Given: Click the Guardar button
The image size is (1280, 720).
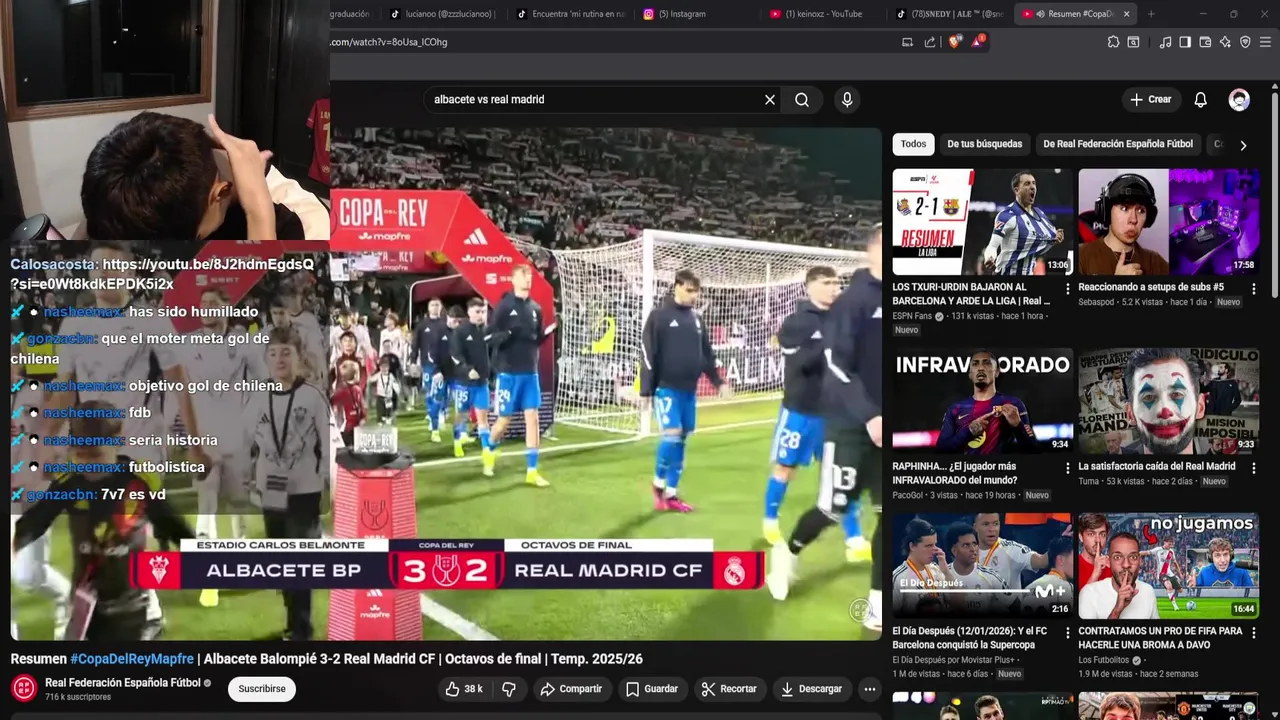Looking at the screenshot, I should 652,689.
